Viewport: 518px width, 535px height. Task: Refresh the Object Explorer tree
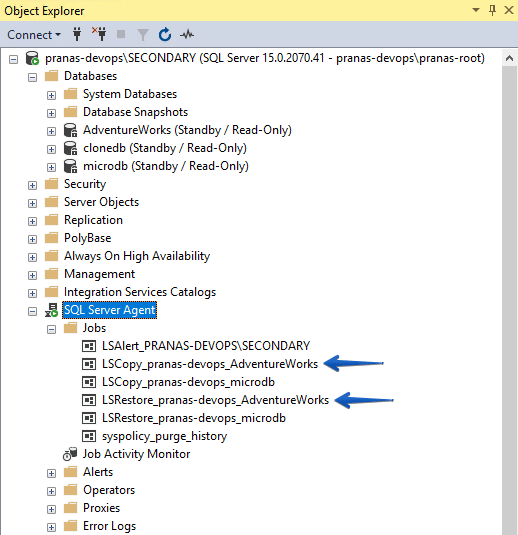(x=165, y=34)
